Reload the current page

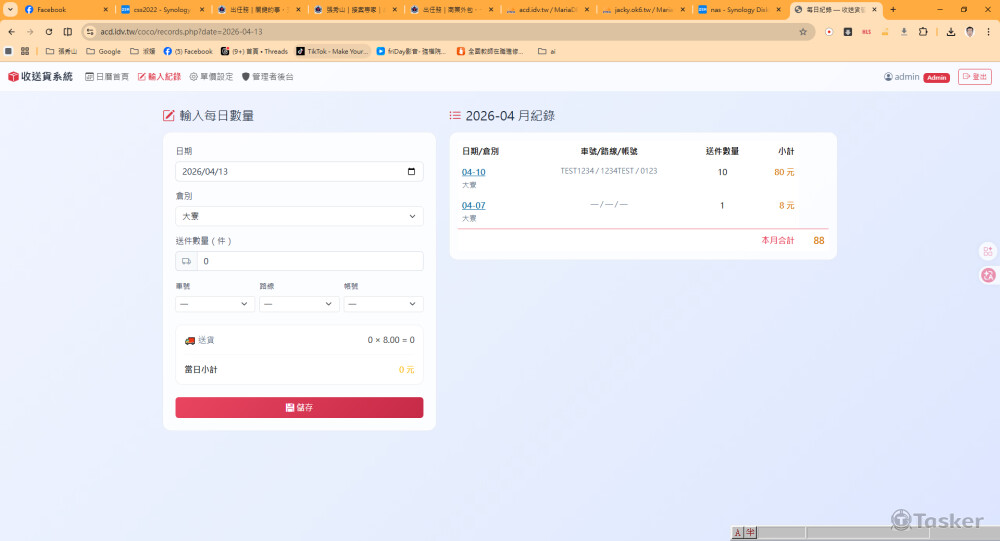[48, 31]
